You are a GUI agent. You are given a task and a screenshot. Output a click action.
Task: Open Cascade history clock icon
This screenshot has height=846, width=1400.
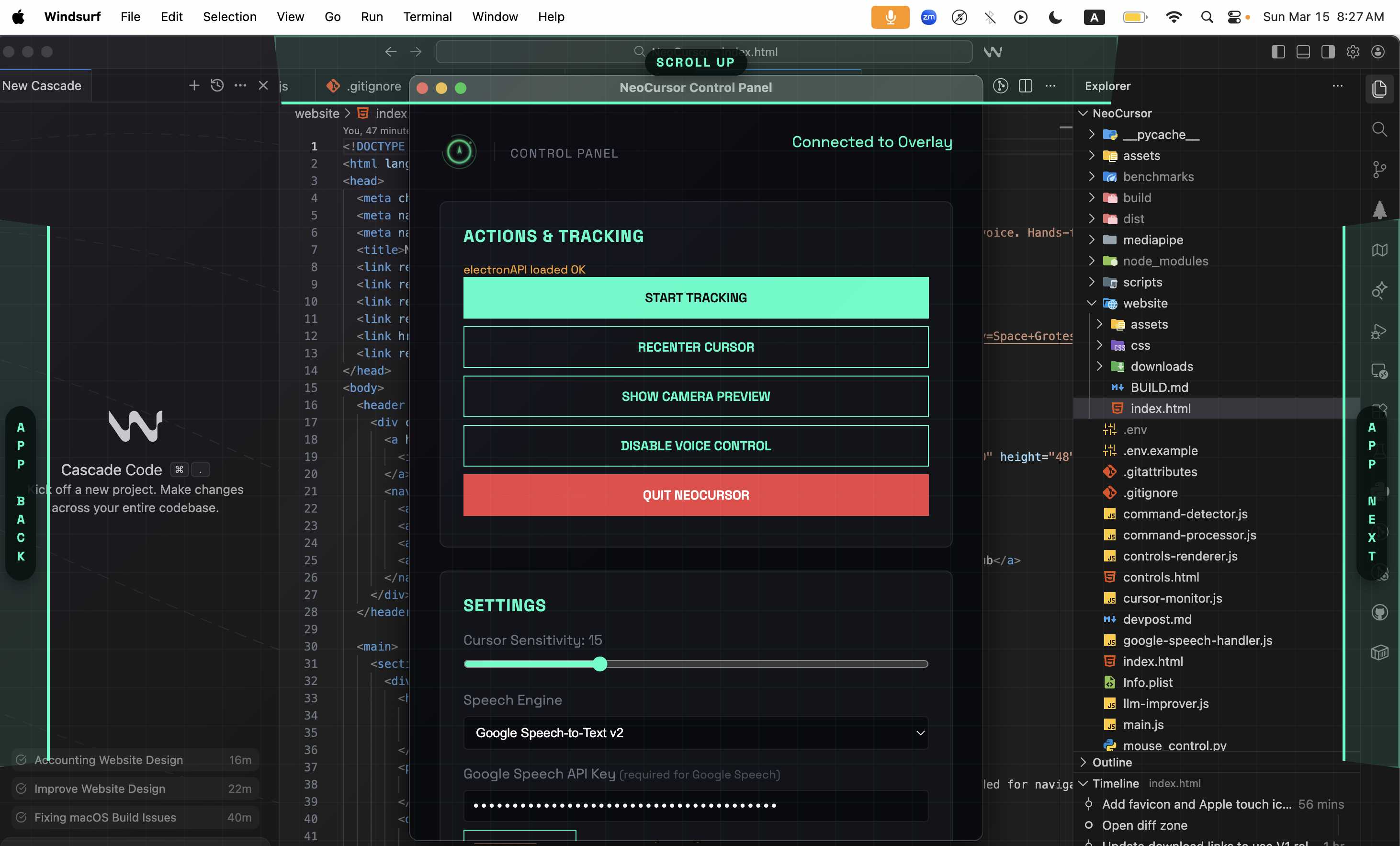pos(217,85)
